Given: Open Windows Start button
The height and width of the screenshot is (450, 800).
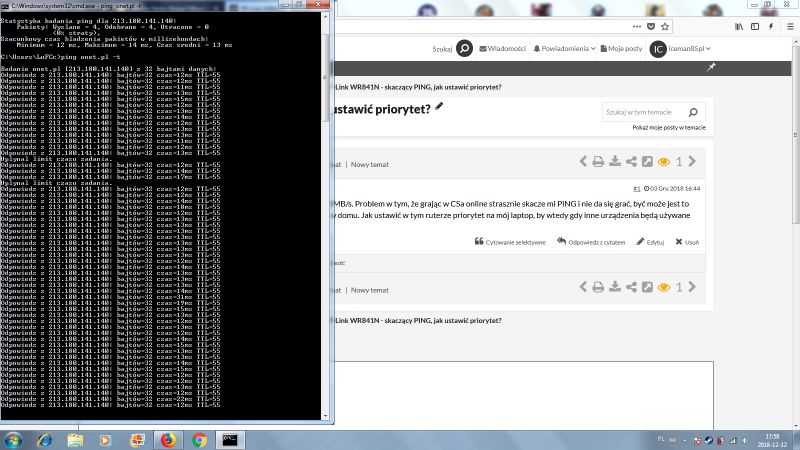Looking at the screenshot, I should [13, 440].
